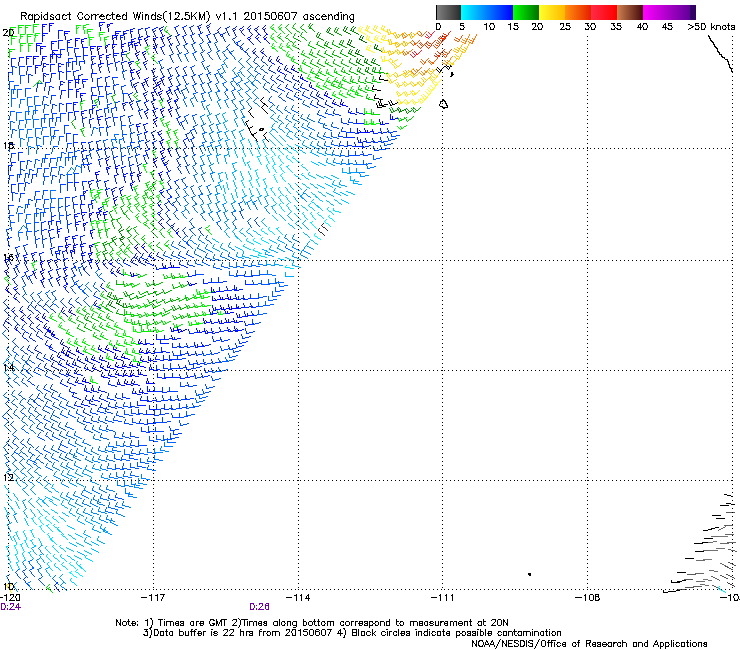Click the '-120' longitude axis label
Screen dimensions: 740x650
point(10,598)
